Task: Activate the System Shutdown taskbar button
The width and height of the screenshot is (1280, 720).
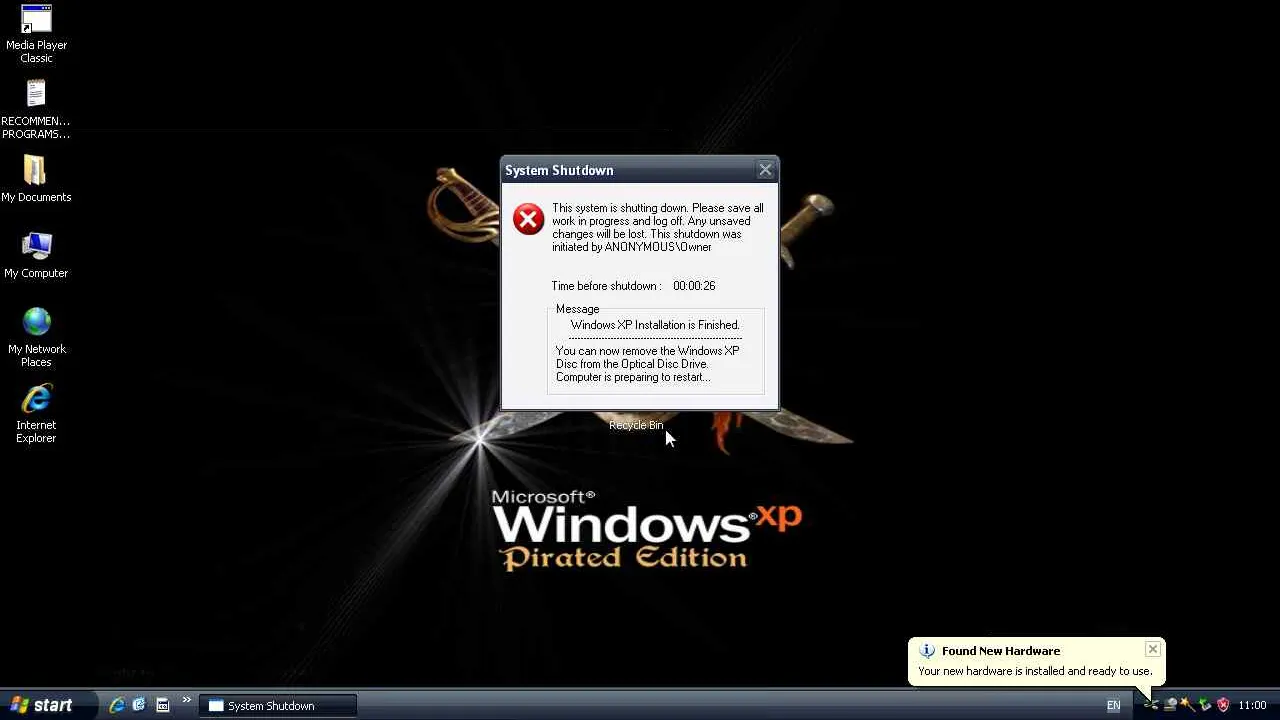Action: pos(278,706)
